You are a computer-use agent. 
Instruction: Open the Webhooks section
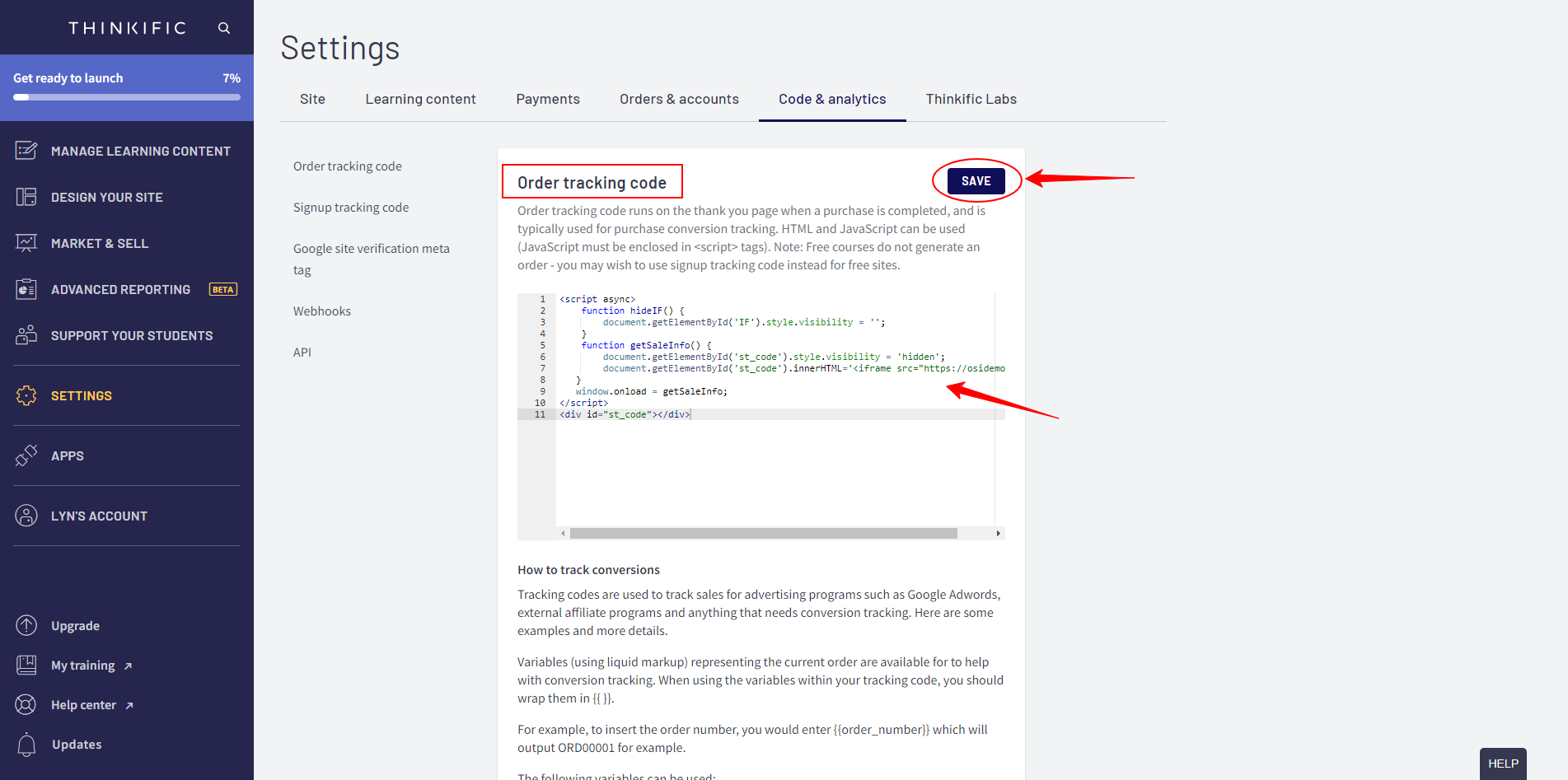coord(322,311)
